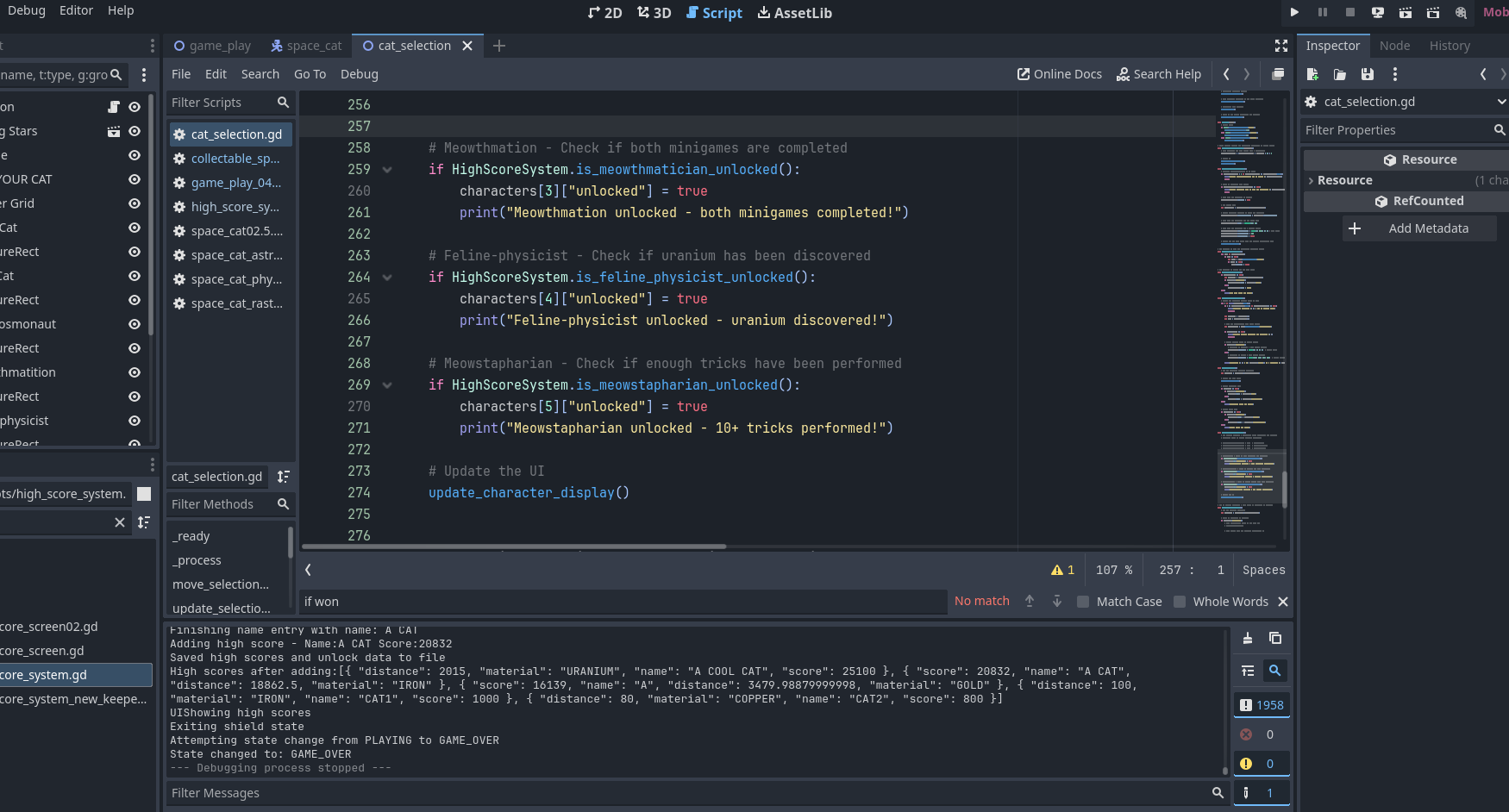This screenshot has height=812, width=1509.
Task: Clear the output log with the broom icon
Action: tap(1248, 638)
